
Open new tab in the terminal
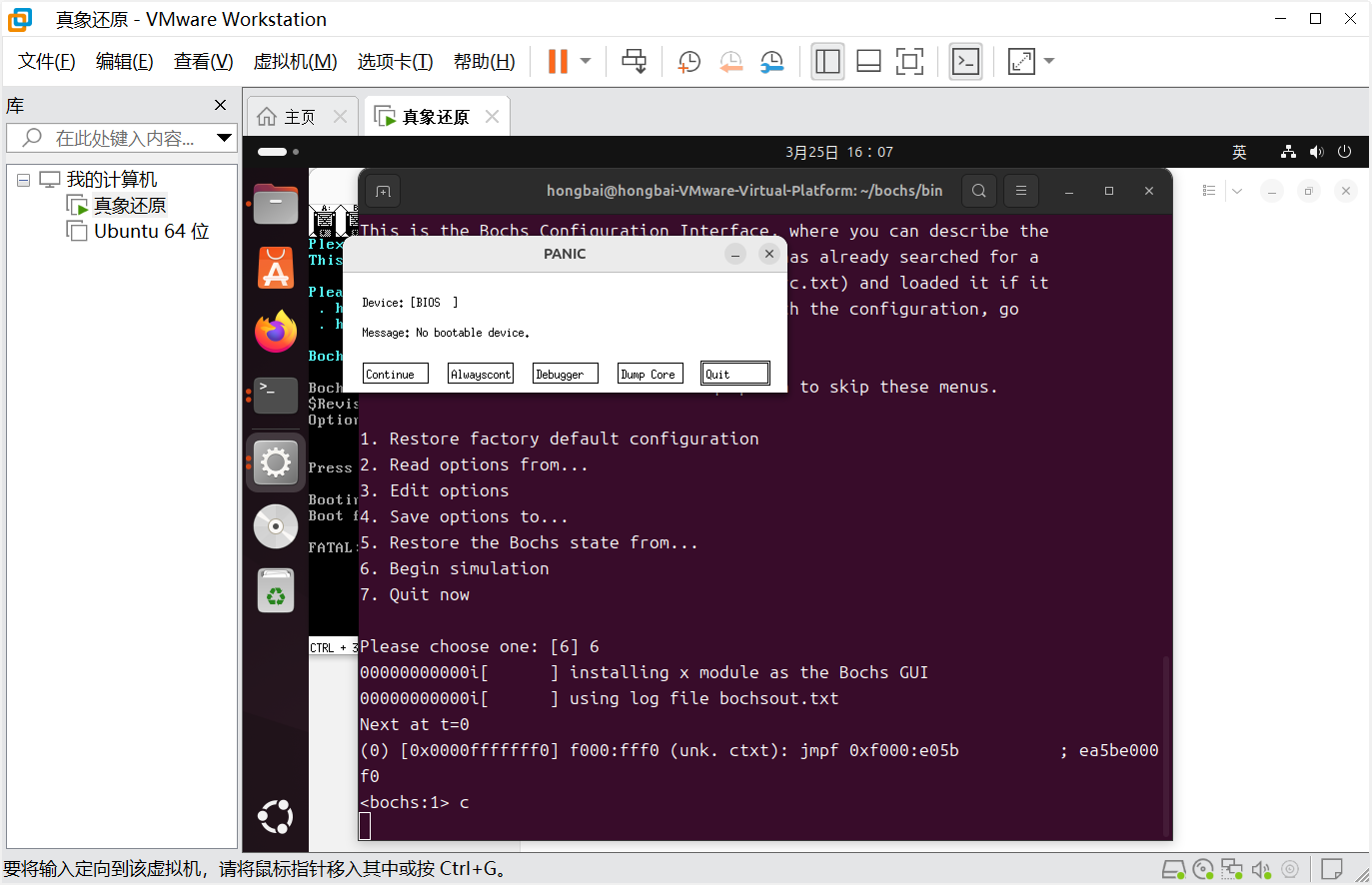(x=384, y=191)
